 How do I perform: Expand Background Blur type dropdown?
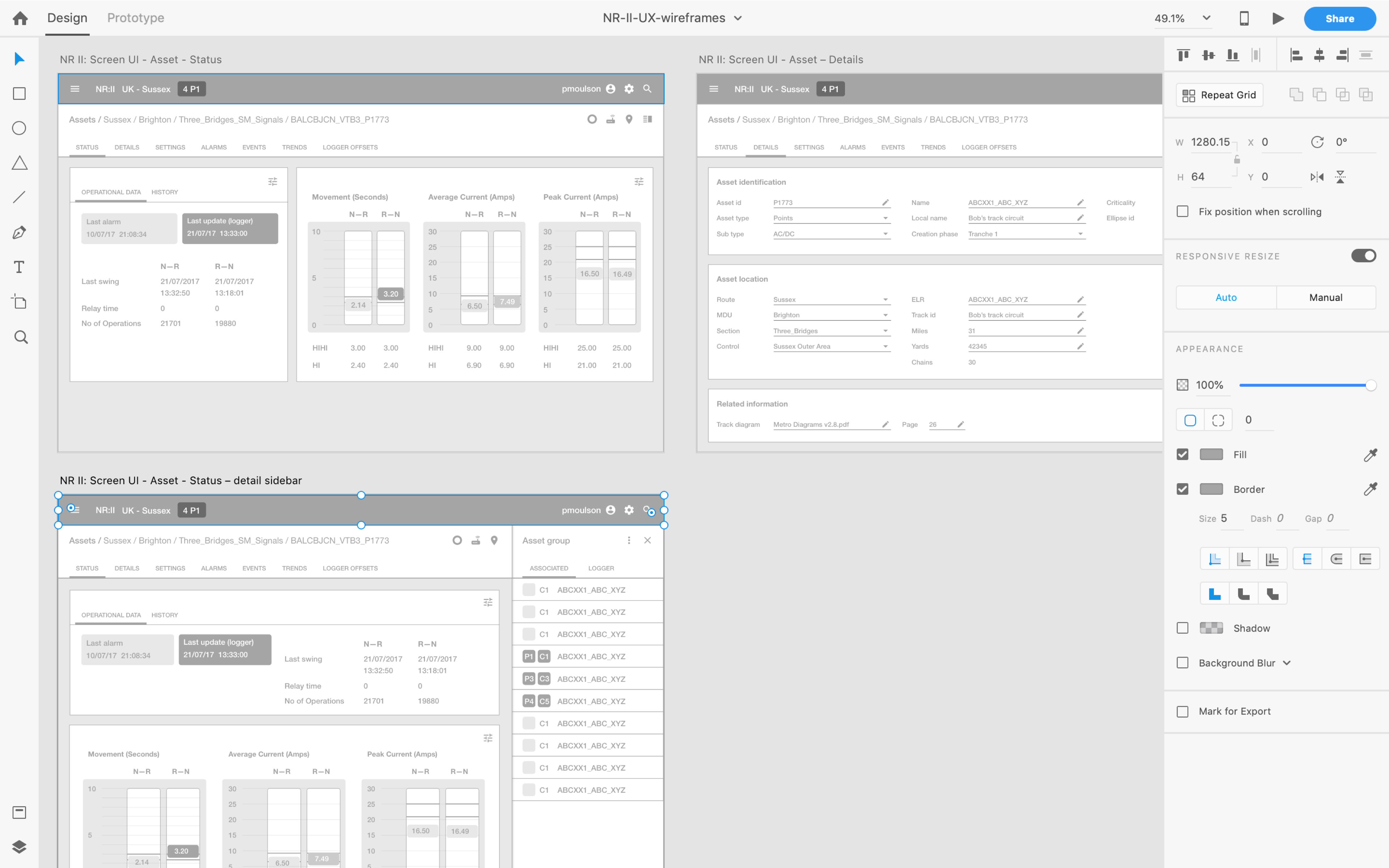click(1287, 663)
